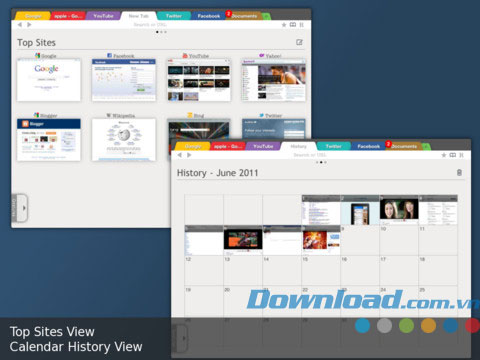Click the back arrow in the Top Sites window

[20, 25]
